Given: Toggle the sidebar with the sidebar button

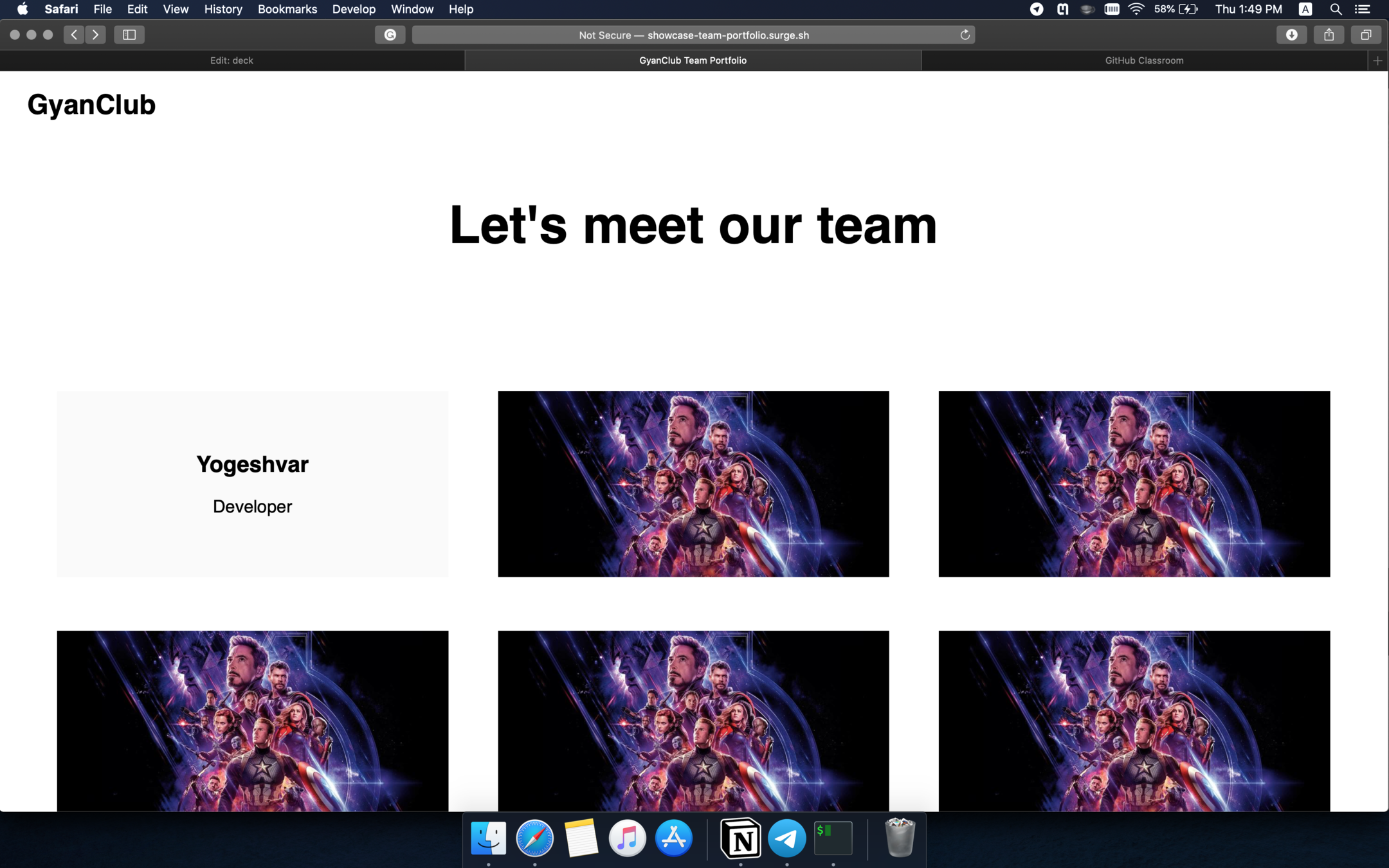Looking at the screenshot, I should coord(129,35).
